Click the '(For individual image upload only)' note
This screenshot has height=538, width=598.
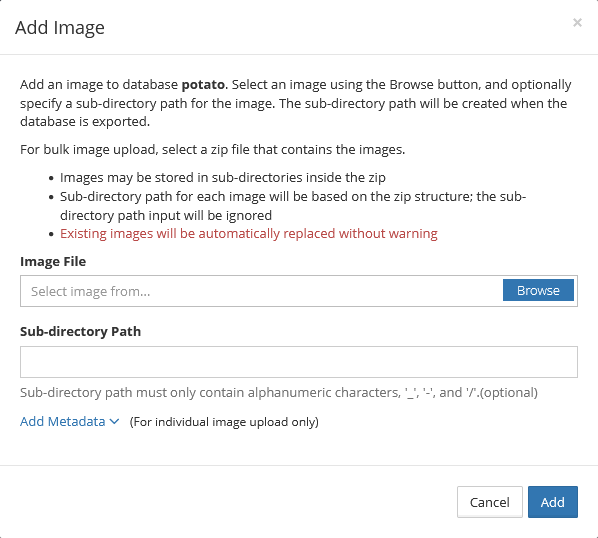tap(224, 422)
